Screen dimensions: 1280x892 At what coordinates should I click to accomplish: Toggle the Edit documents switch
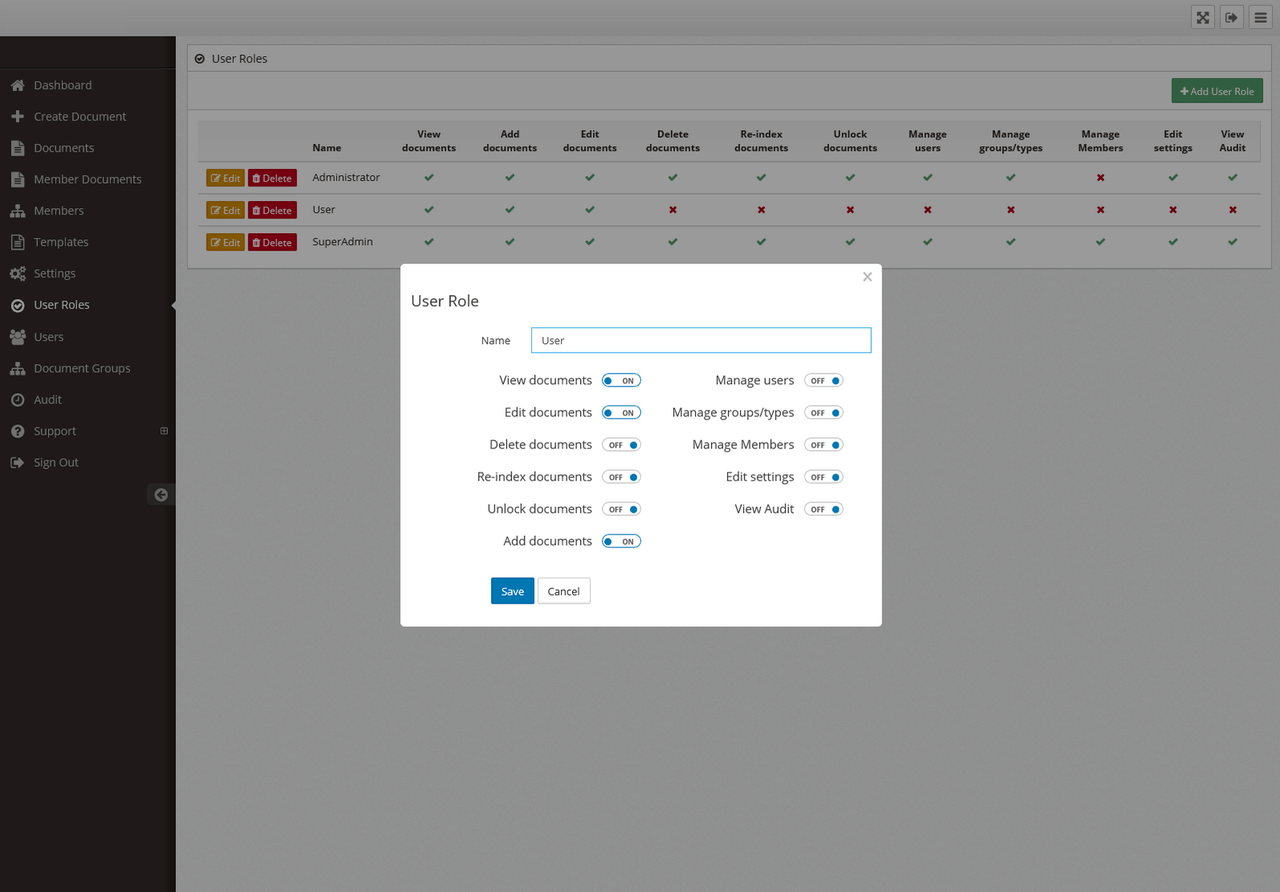(621, 413)
